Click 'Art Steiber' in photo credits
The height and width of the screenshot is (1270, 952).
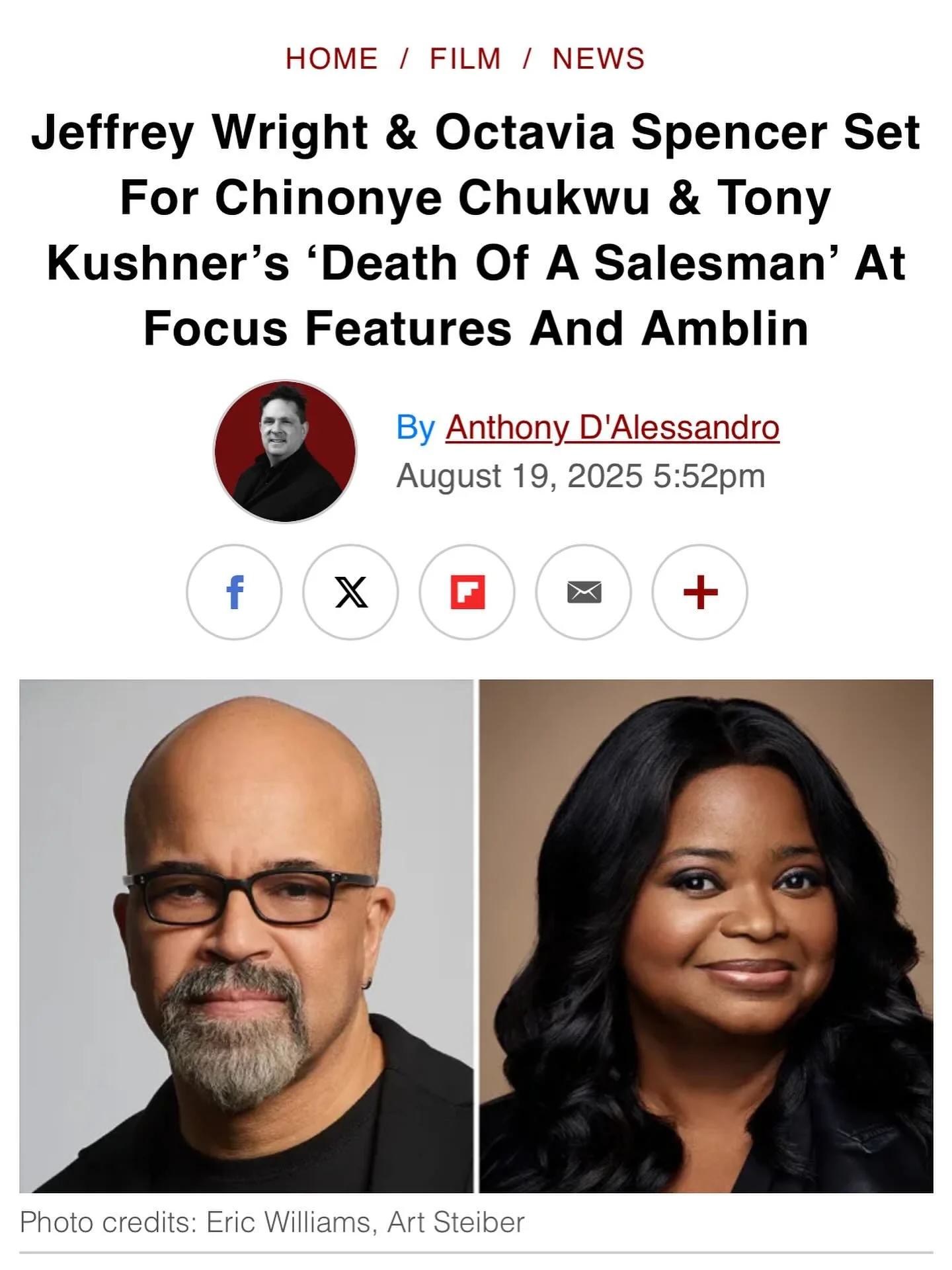[456, 1222]
